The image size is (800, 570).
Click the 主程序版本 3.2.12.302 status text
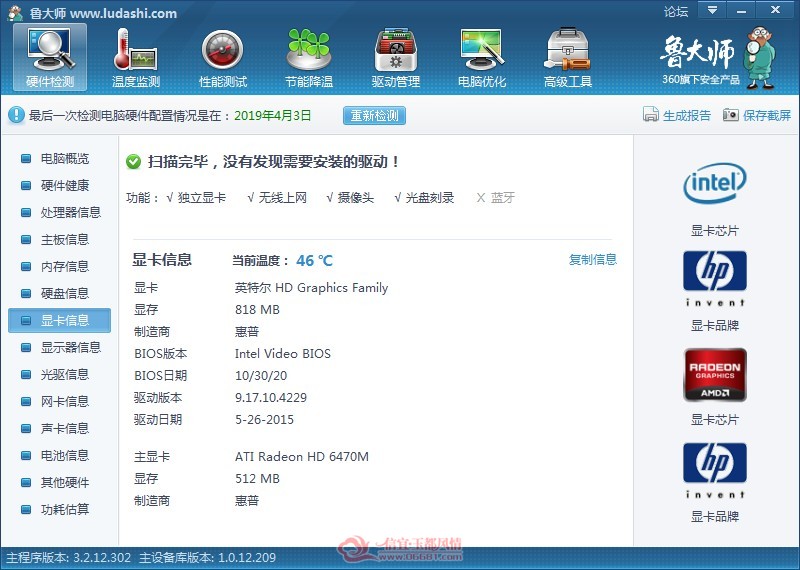(x=68, y=558)
